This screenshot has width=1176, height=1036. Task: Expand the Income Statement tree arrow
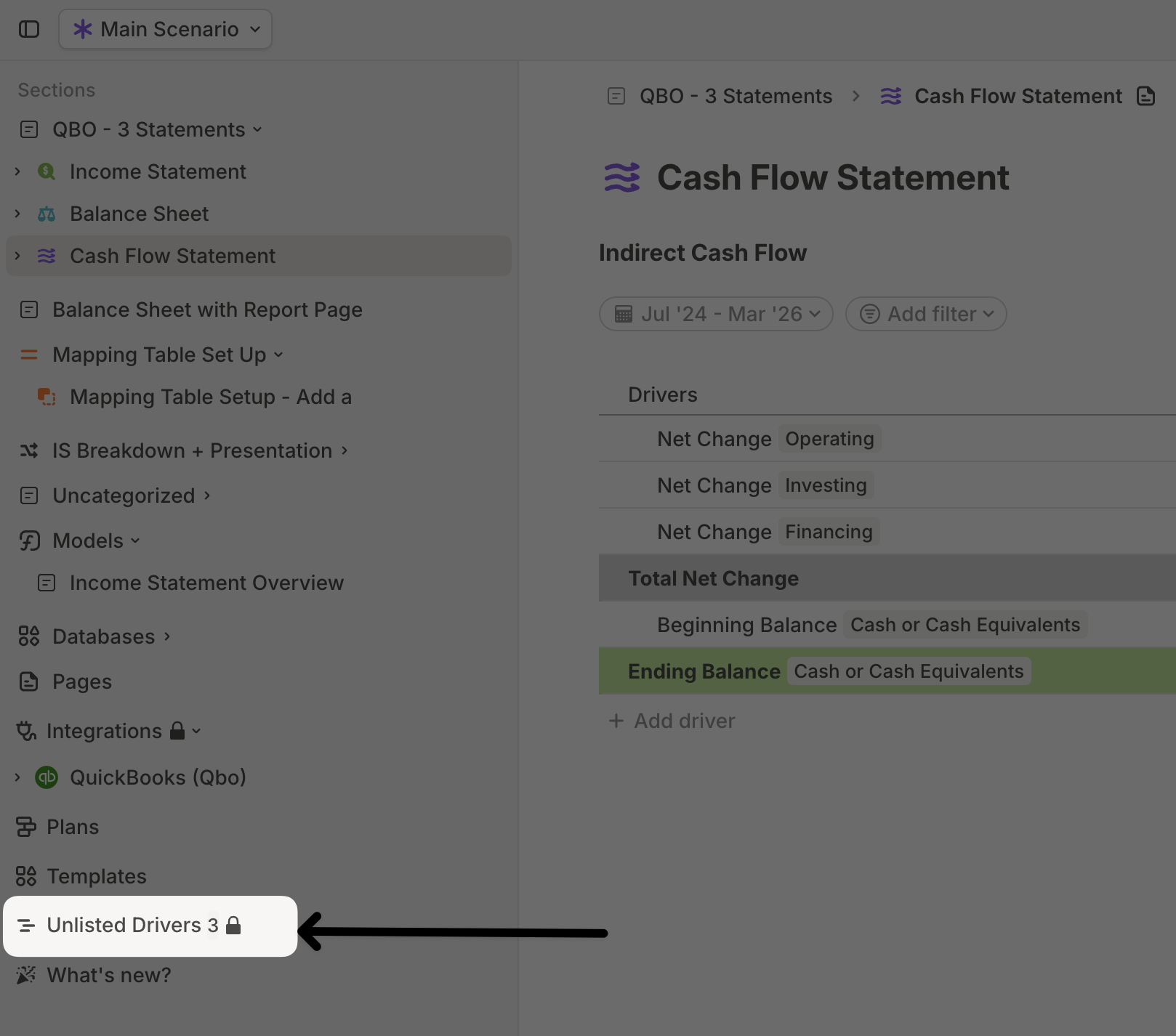(17, 171)
